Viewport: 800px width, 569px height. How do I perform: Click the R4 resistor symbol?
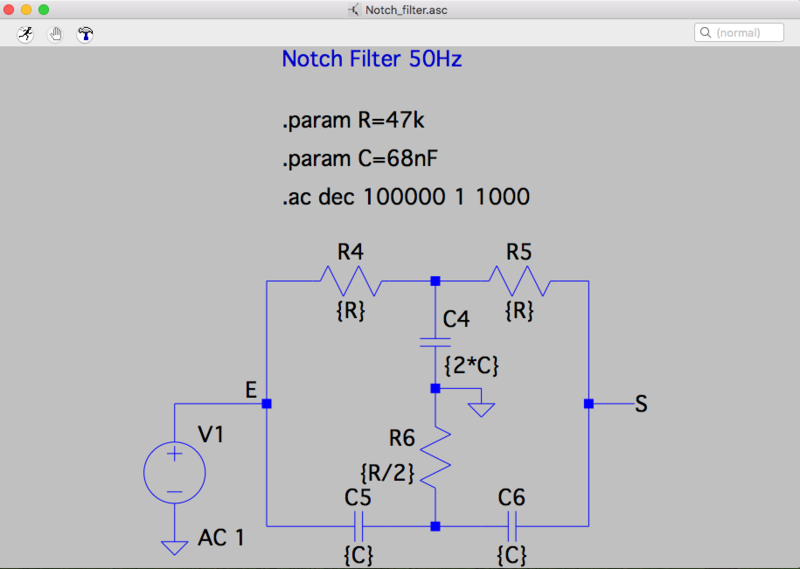tap(350, 281)
